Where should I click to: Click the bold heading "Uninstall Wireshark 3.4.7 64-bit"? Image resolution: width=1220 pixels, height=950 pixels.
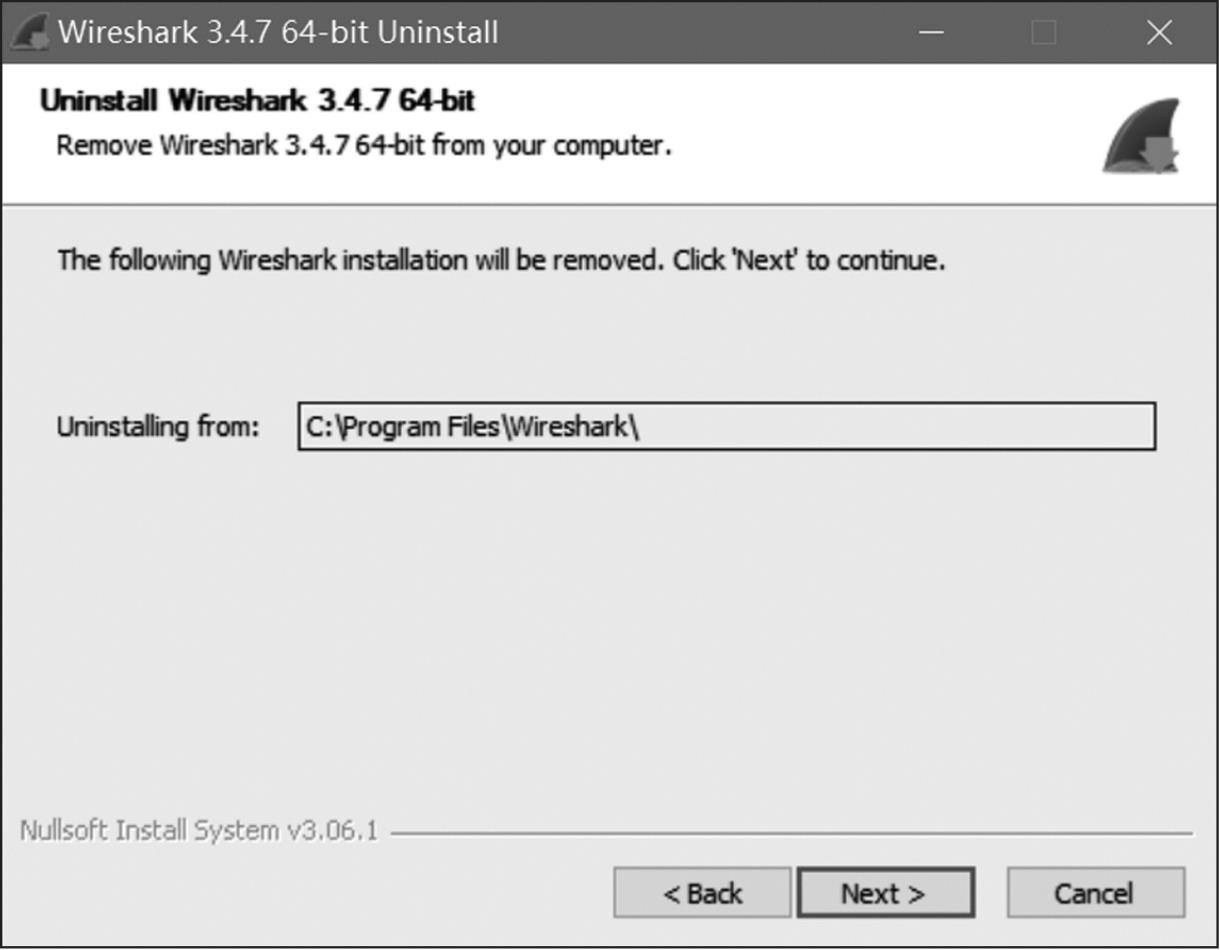[x=257, y=101]
